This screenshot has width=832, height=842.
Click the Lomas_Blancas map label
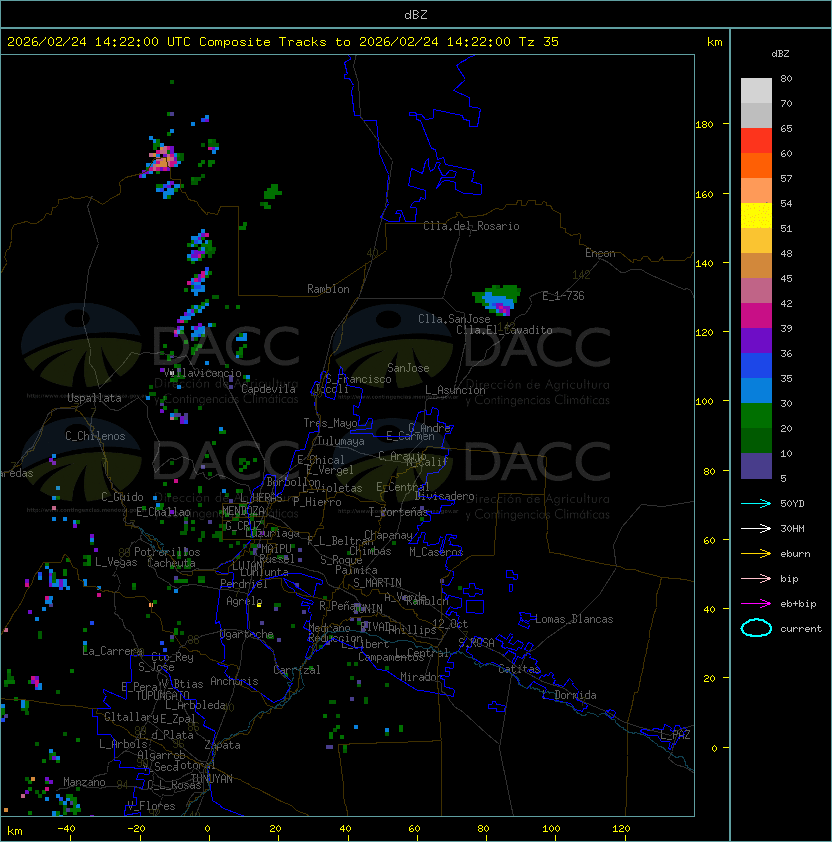[x=574, y=619]
